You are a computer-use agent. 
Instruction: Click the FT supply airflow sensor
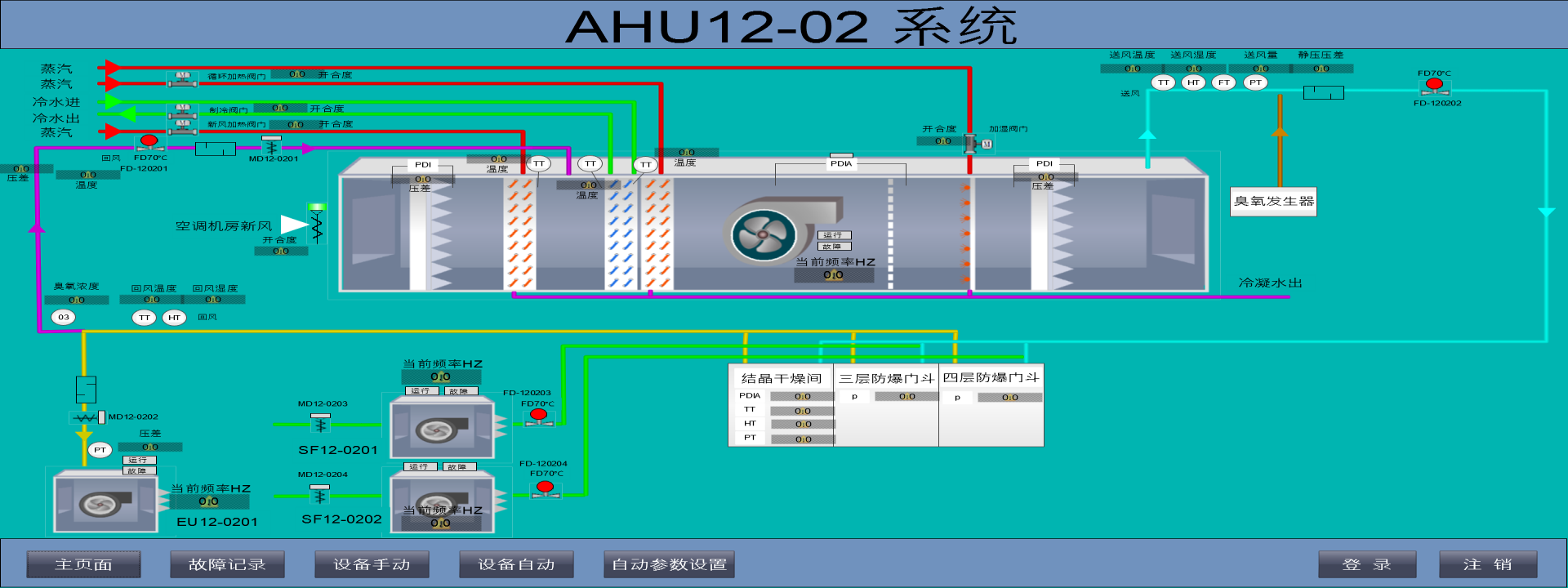pos(1223,82)
